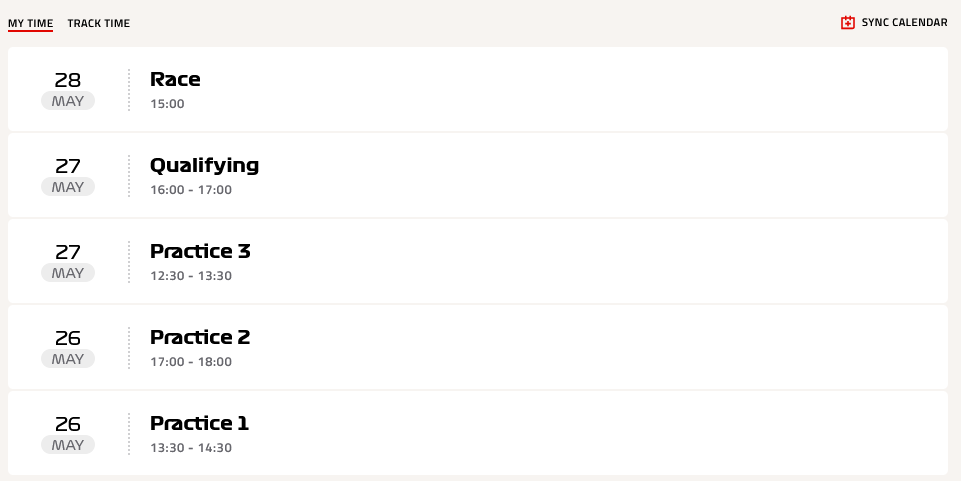961x481 pixels.
Task: Open the Qualifying session entry
Action: click(478, 175)
